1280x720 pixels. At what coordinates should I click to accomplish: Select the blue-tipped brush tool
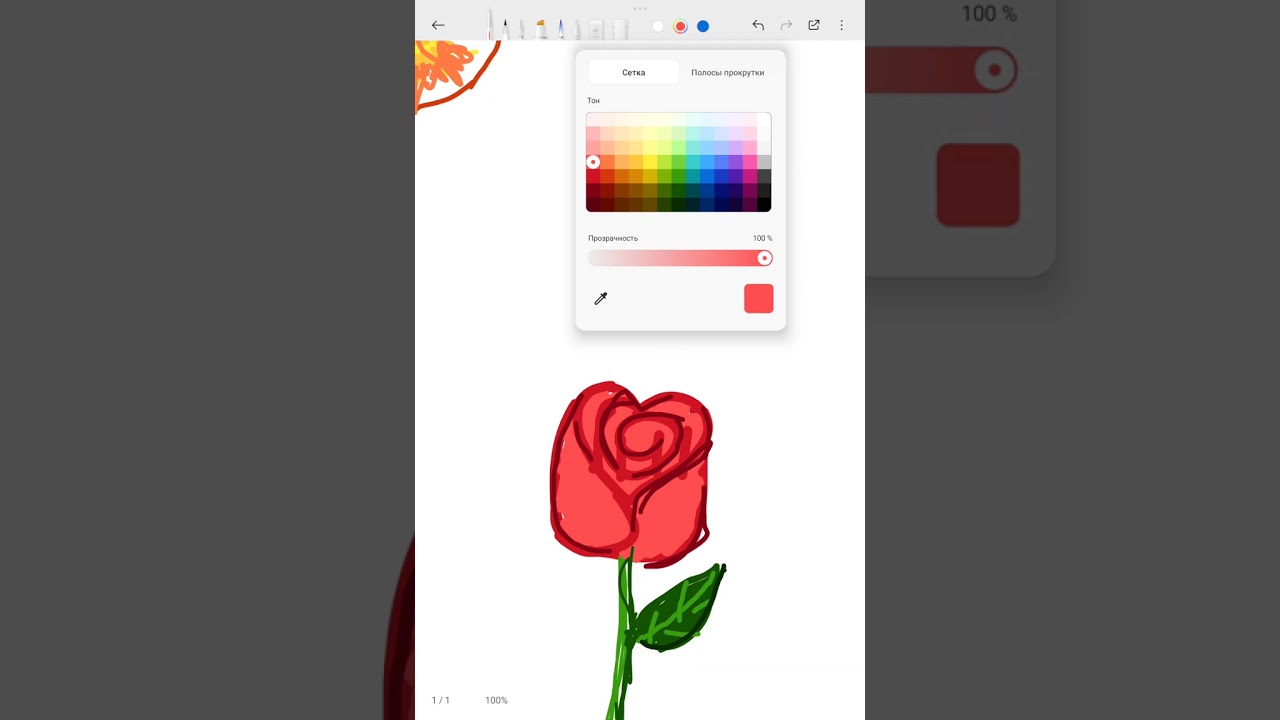(x=561, y=28)
